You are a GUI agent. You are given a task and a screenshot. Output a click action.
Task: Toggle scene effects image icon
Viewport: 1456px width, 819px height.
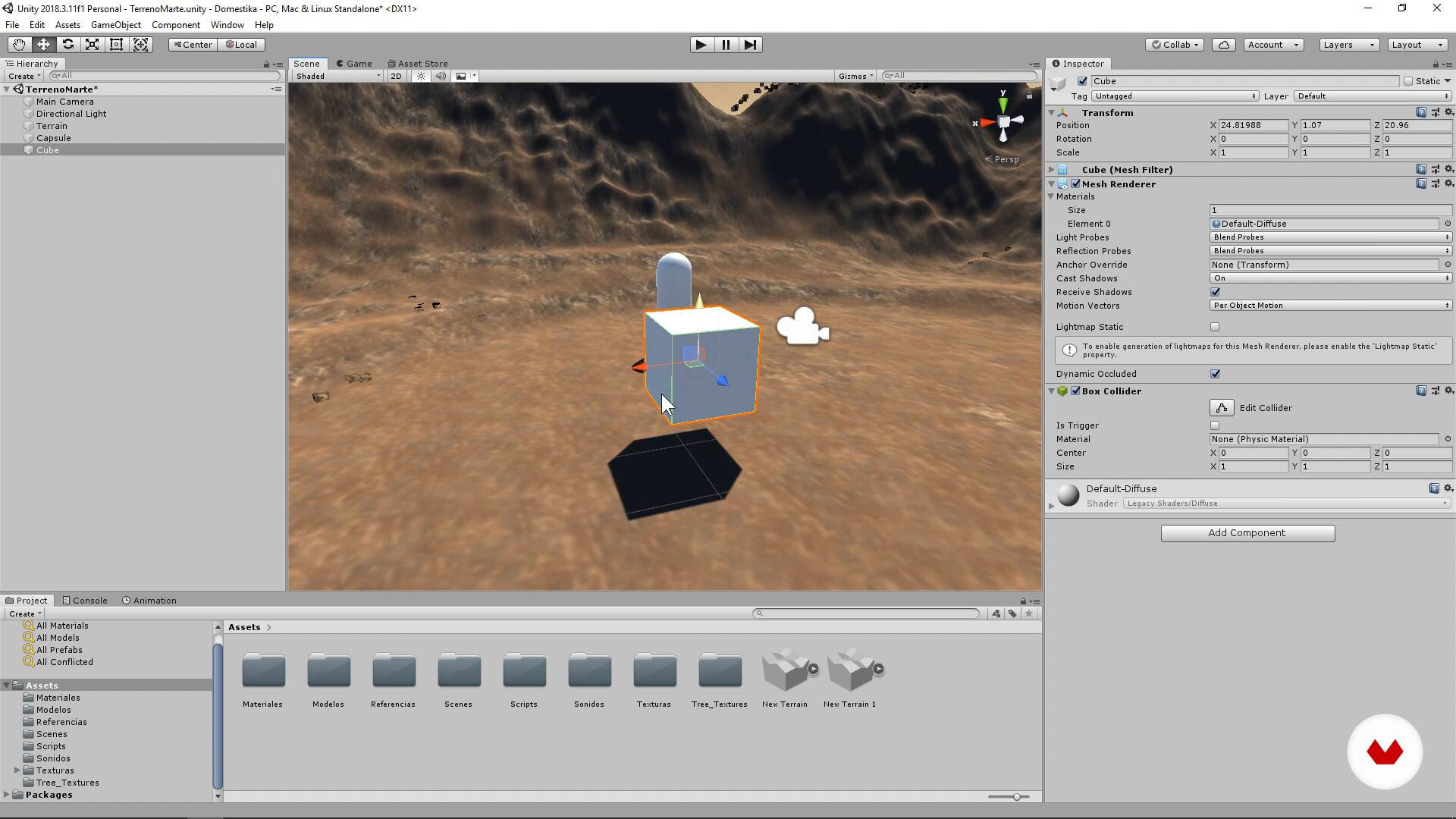point(461,76)
